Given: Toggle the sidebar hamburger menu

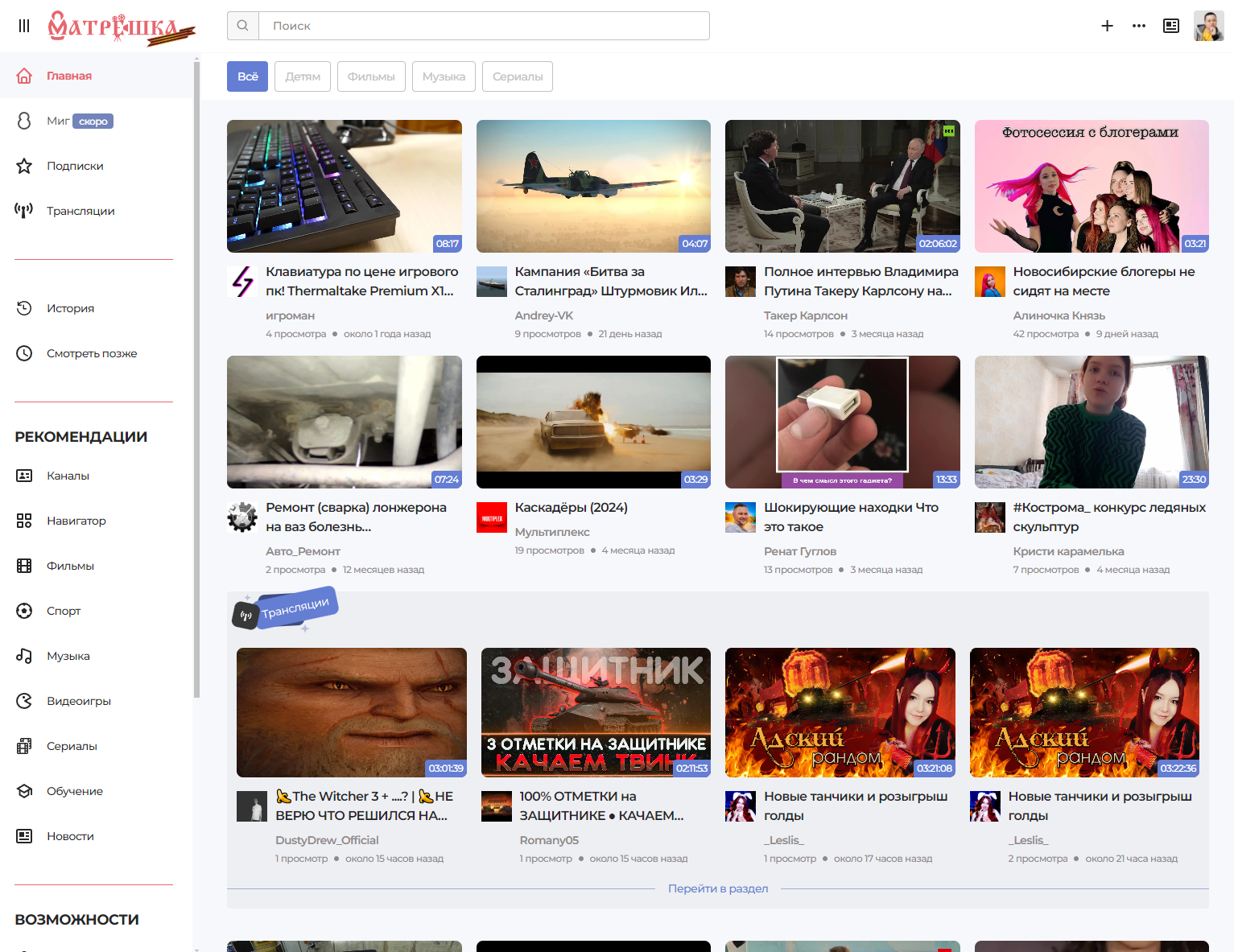Looking at the screenshot, I should point(24,26).
